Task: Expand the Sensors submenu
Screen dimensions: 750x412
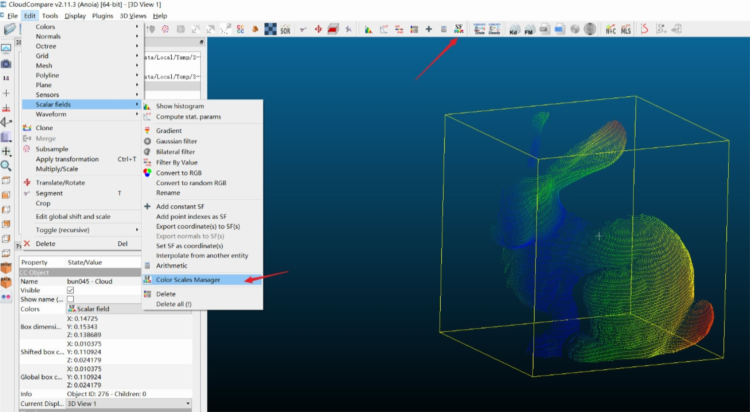Action: coord(81,95)
